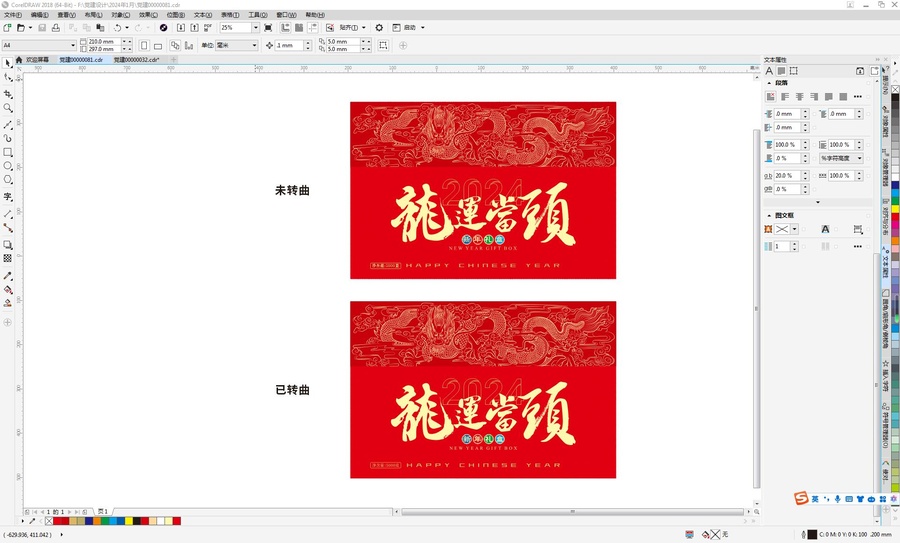Screen dimensions: 900x543
Task: Select the Polygon tool
Action: [x=7, y=180]
